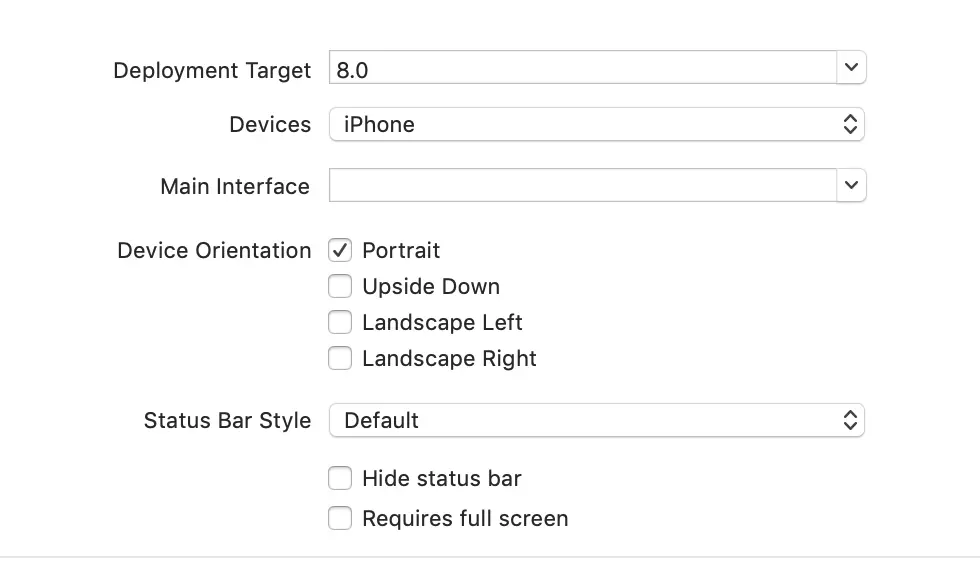The width and height of the screenshot is (980, 574).
Task: Check the Landscape Right checkbox
Action: point(340,358)
